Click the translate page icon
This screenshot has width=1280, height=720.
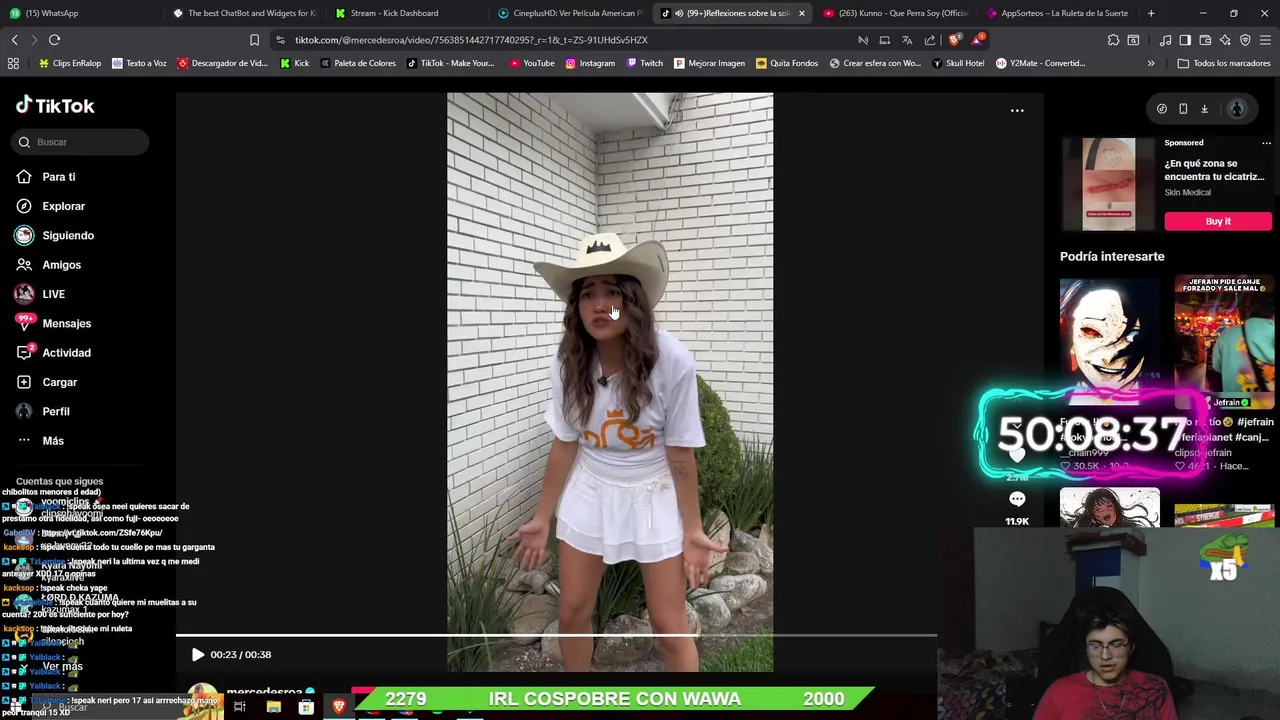coord(907,40)
